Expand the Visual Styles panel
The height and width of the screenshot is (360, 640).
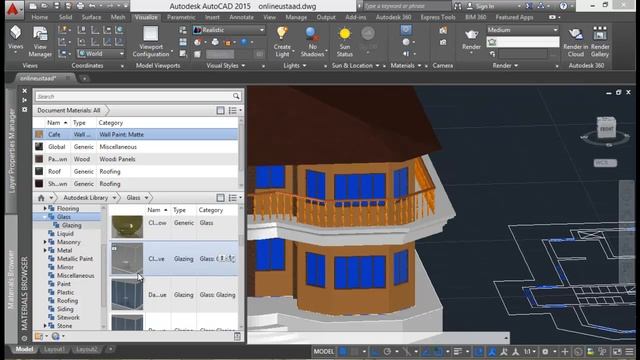[225, 65]
